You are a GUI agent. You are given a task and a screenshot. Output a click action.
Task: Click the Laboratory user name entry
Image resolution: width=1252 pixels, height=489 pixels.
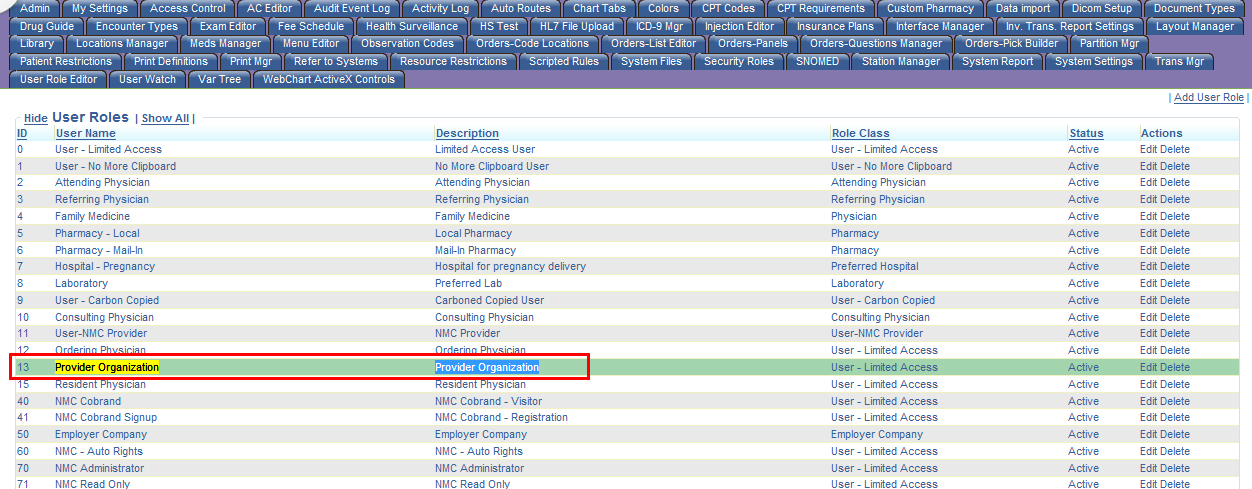tap(81, 283)
